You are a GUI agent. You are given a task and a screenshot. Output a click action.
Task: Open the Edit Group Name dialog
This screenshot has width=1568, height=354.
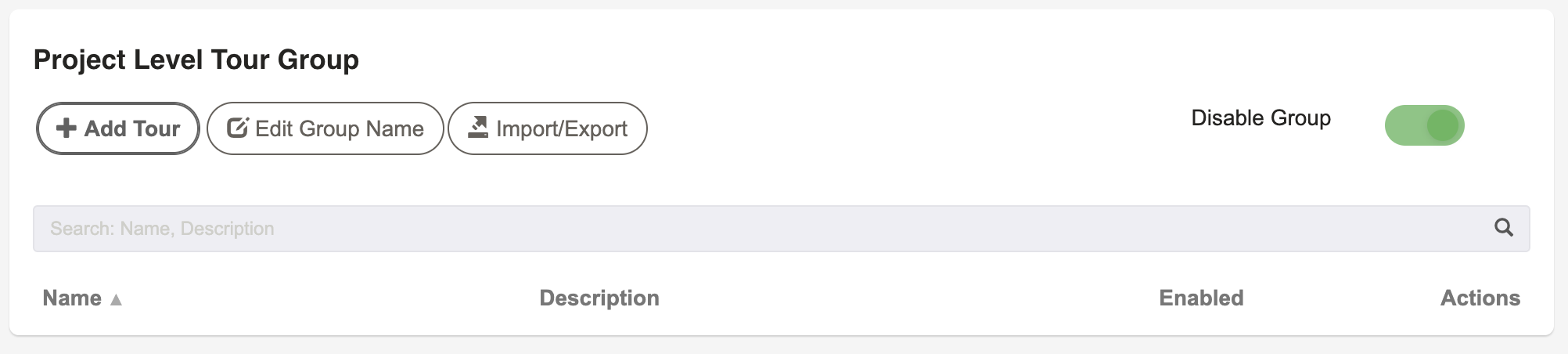[x=325, y=128]
